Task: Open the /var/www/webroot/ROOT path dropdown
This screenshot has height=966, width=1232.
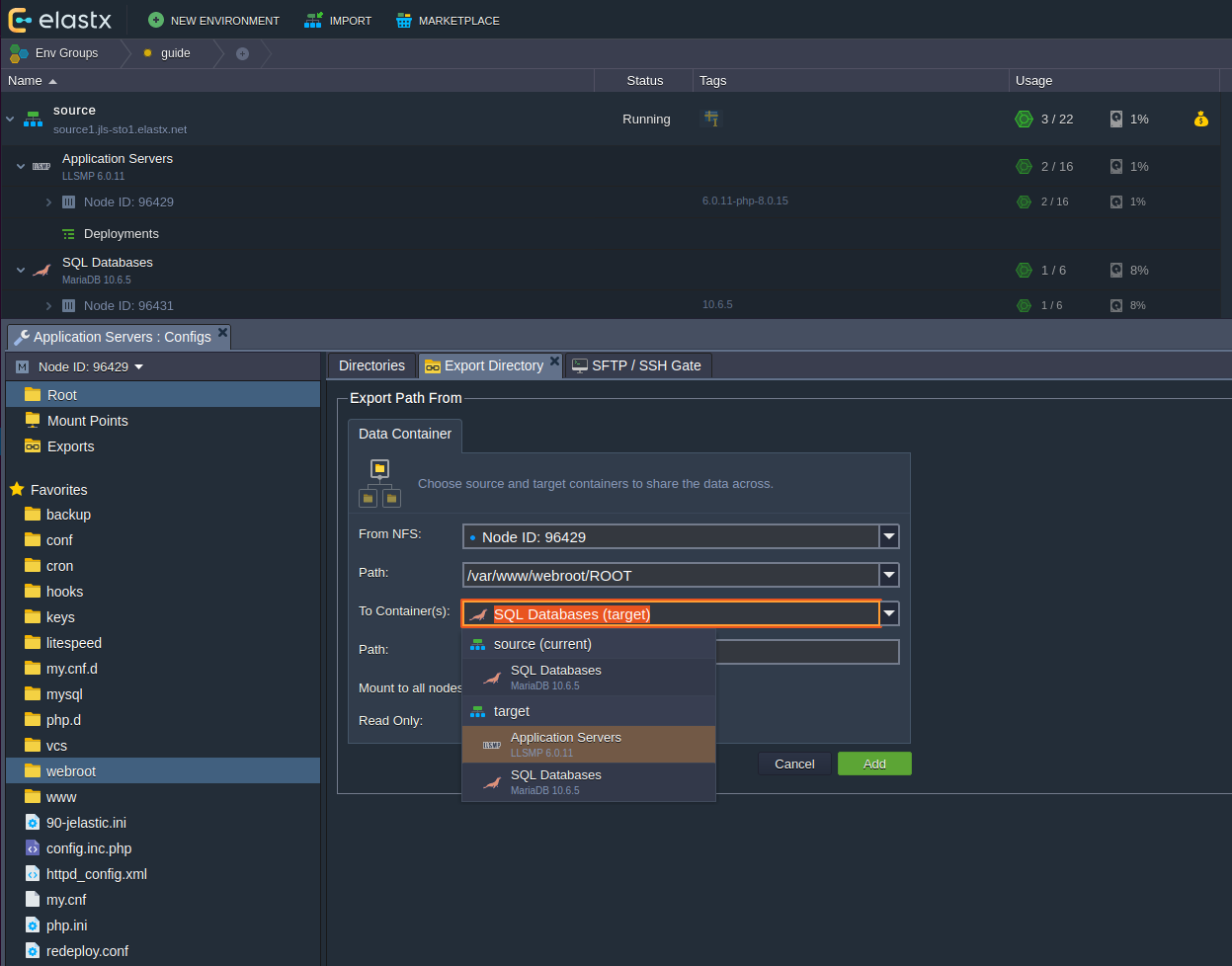Action: [x=889, y=575]
